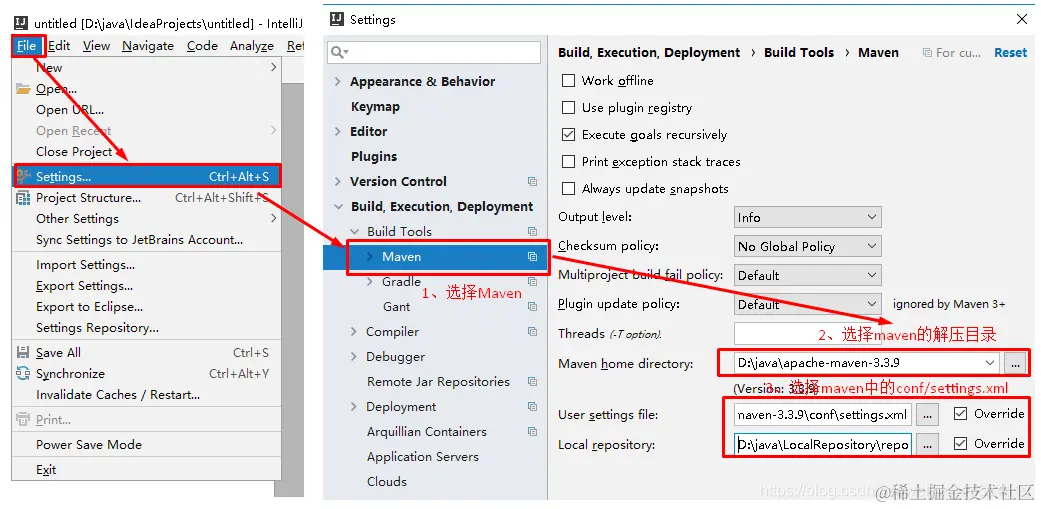The width and height of the screenshot is (1041, 509).
Task: Click the Local repository path field
Action: [823, 444]
